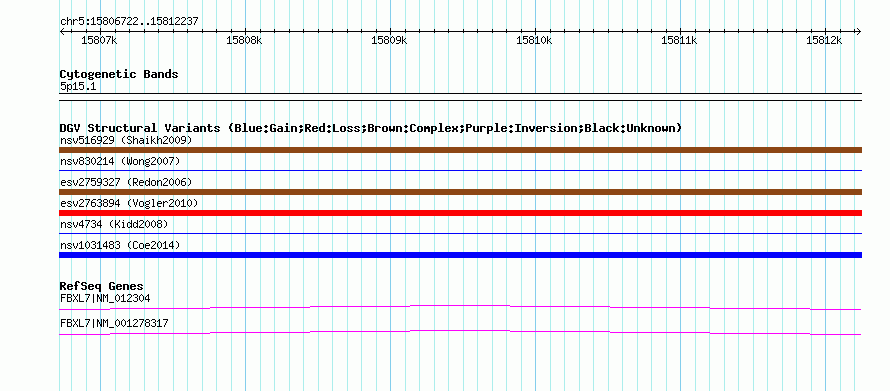Select magenta gene line of NM_012304
The image size is (890, 391).
tap(460, 308)
